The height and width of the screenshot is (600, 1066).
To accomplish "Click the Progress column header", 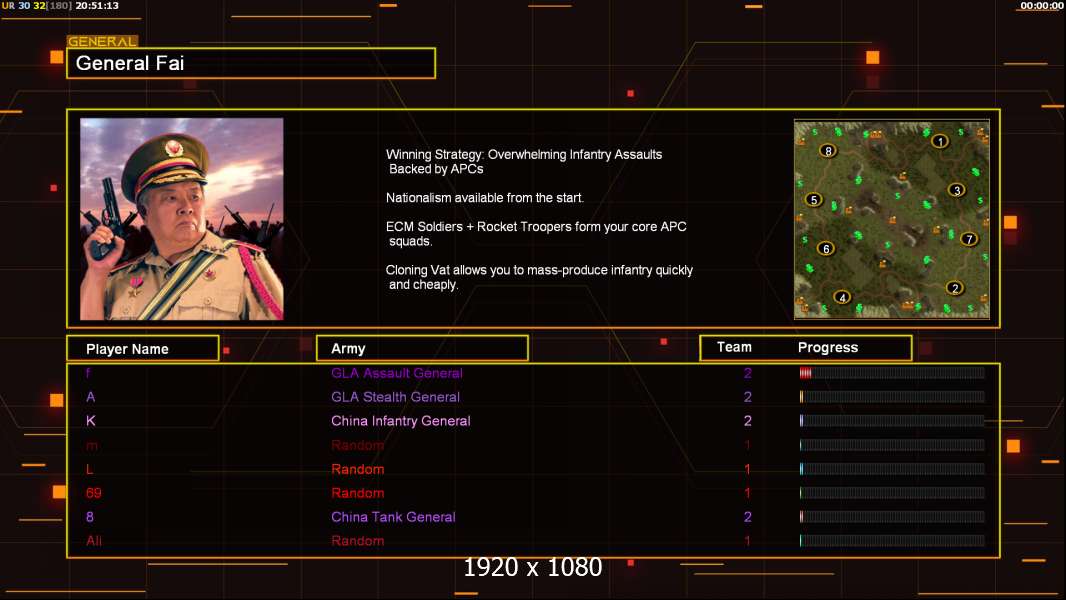I will click(x=827, y=347).
